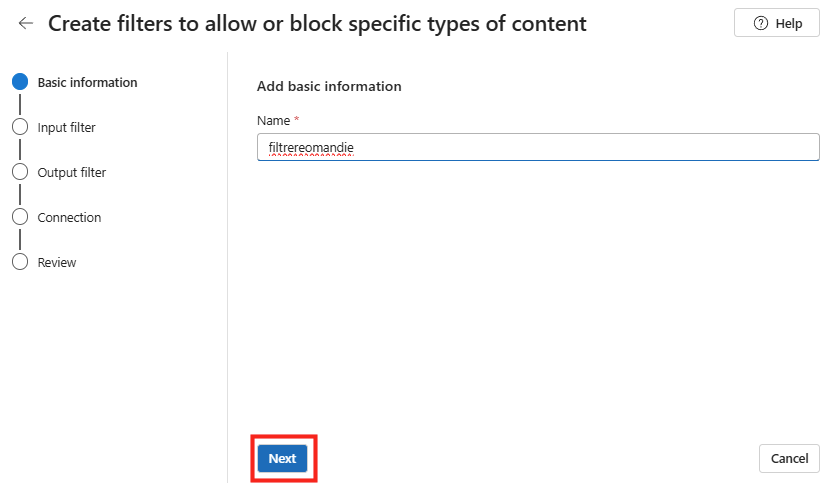This screenshot has height=483, width=831.
Task: Click the Create filters page title
Action: 317,23
